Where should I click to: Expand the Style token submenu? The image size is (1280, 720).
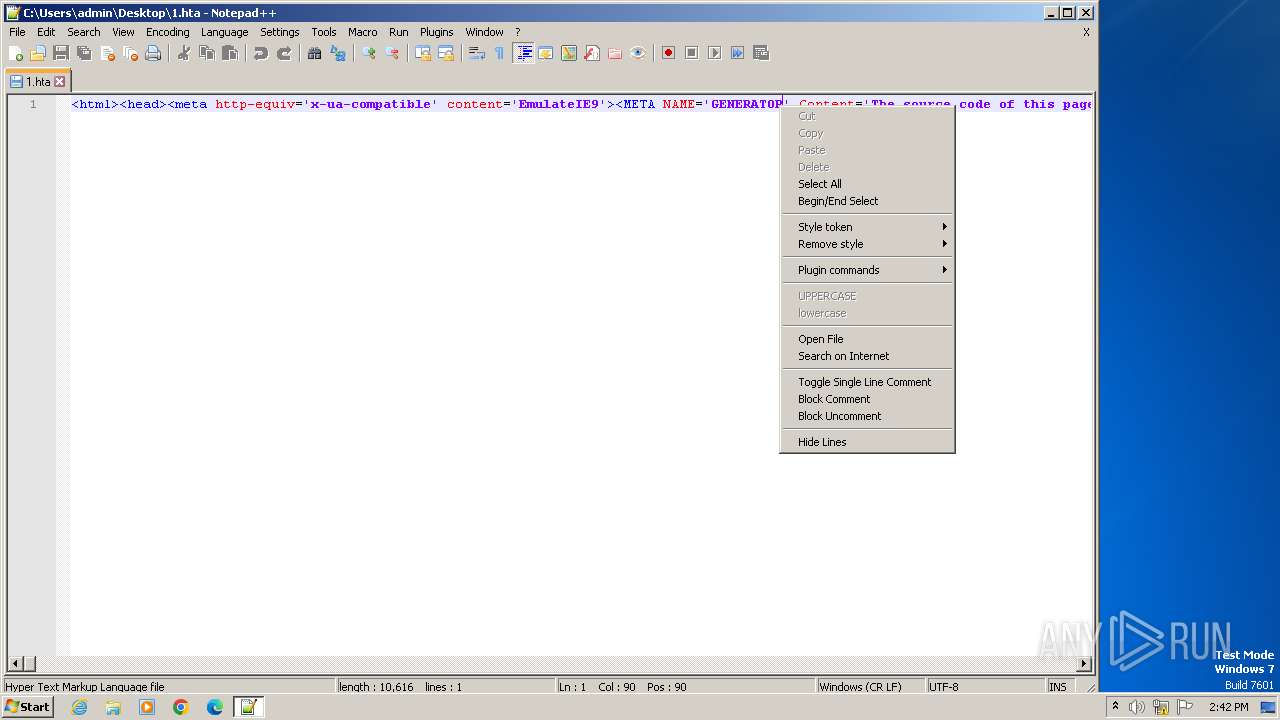coord(867,227)
